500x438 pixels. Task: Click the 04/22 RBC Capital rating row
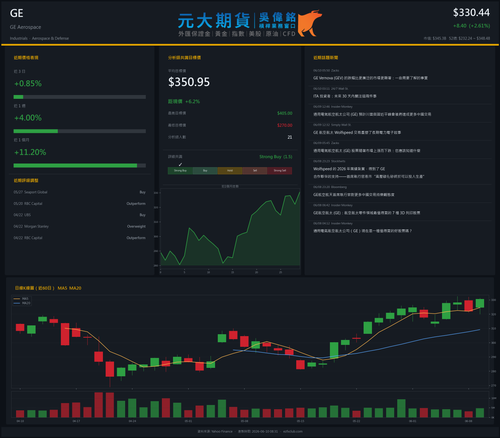click(x=80, y=238)
